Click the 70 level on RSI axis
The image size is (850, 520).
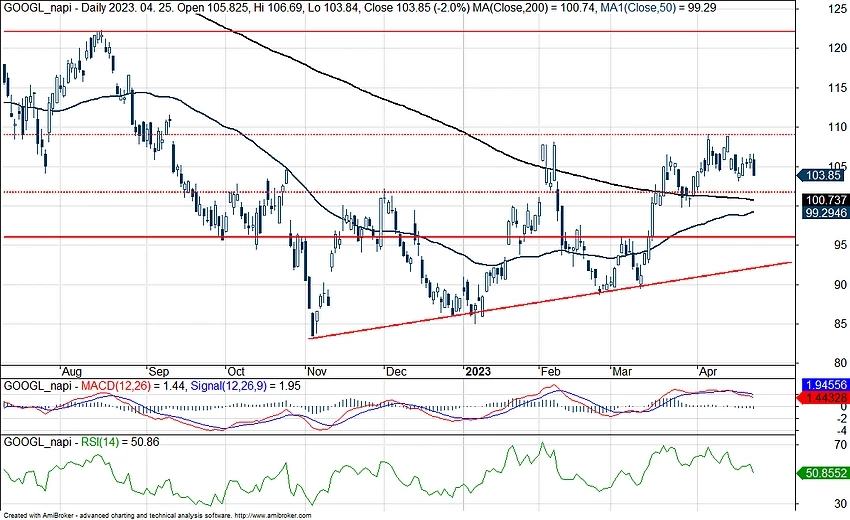840,445
